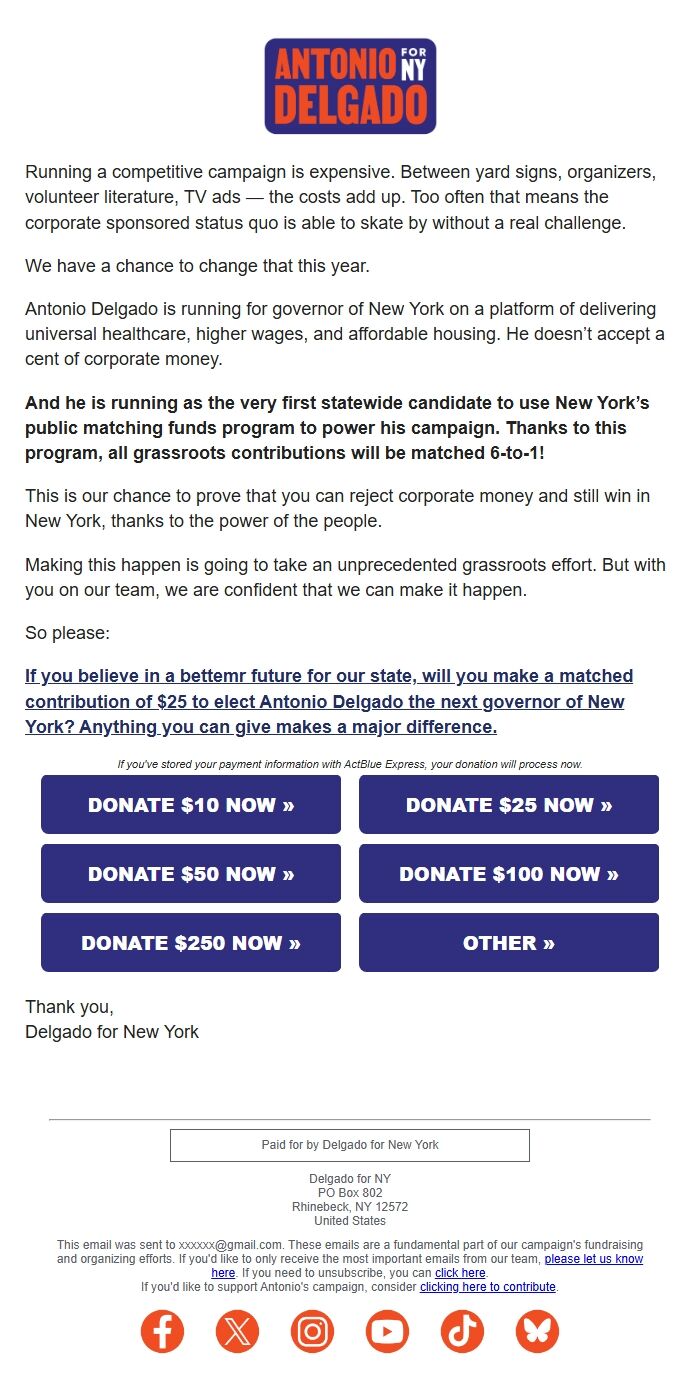Open the 'clicking here to contribute' link
Viewport: 700px width, 1385px height.
[487, 1287]
